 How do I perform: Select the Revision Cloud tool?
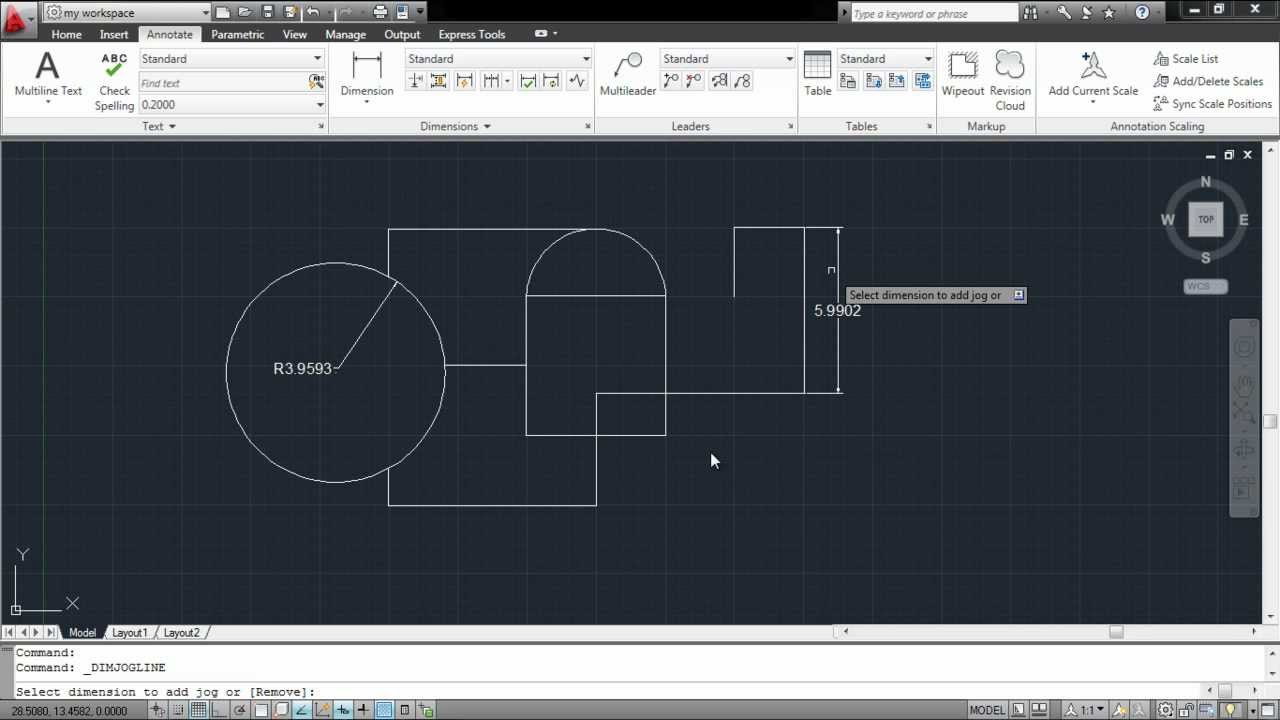(x=1010, y=81)
